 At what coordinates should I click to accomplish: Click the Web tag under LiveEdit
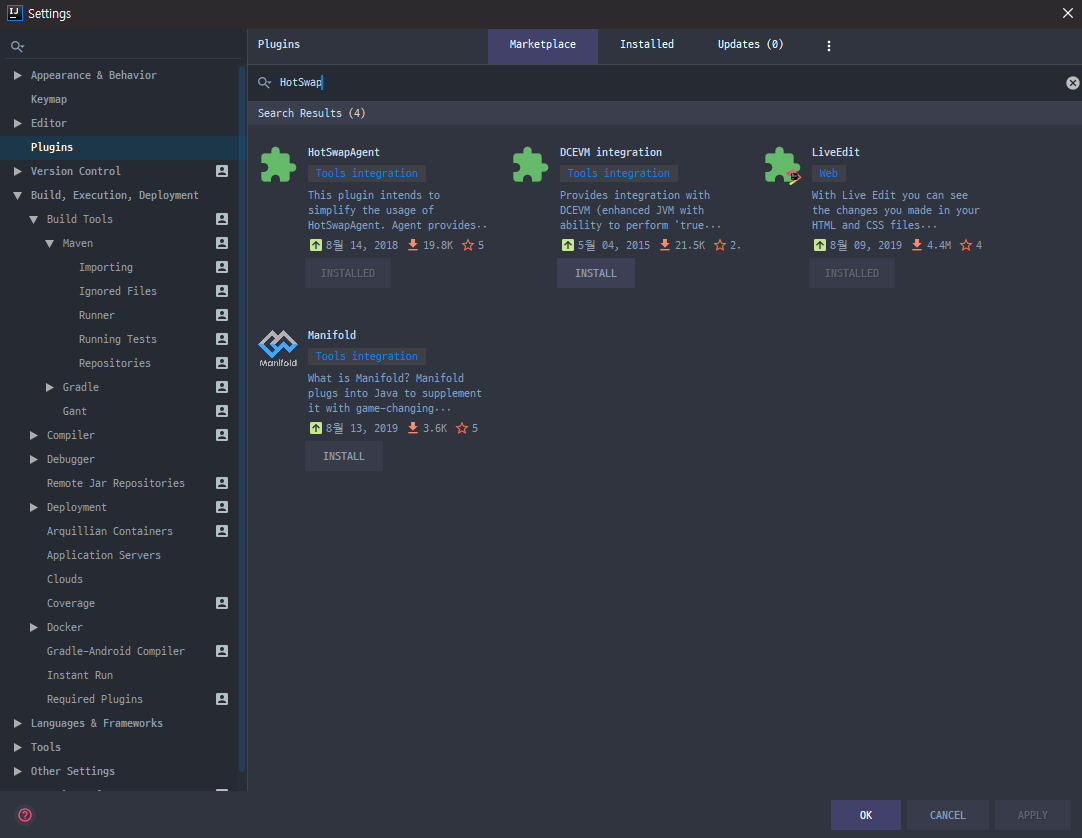828,173
